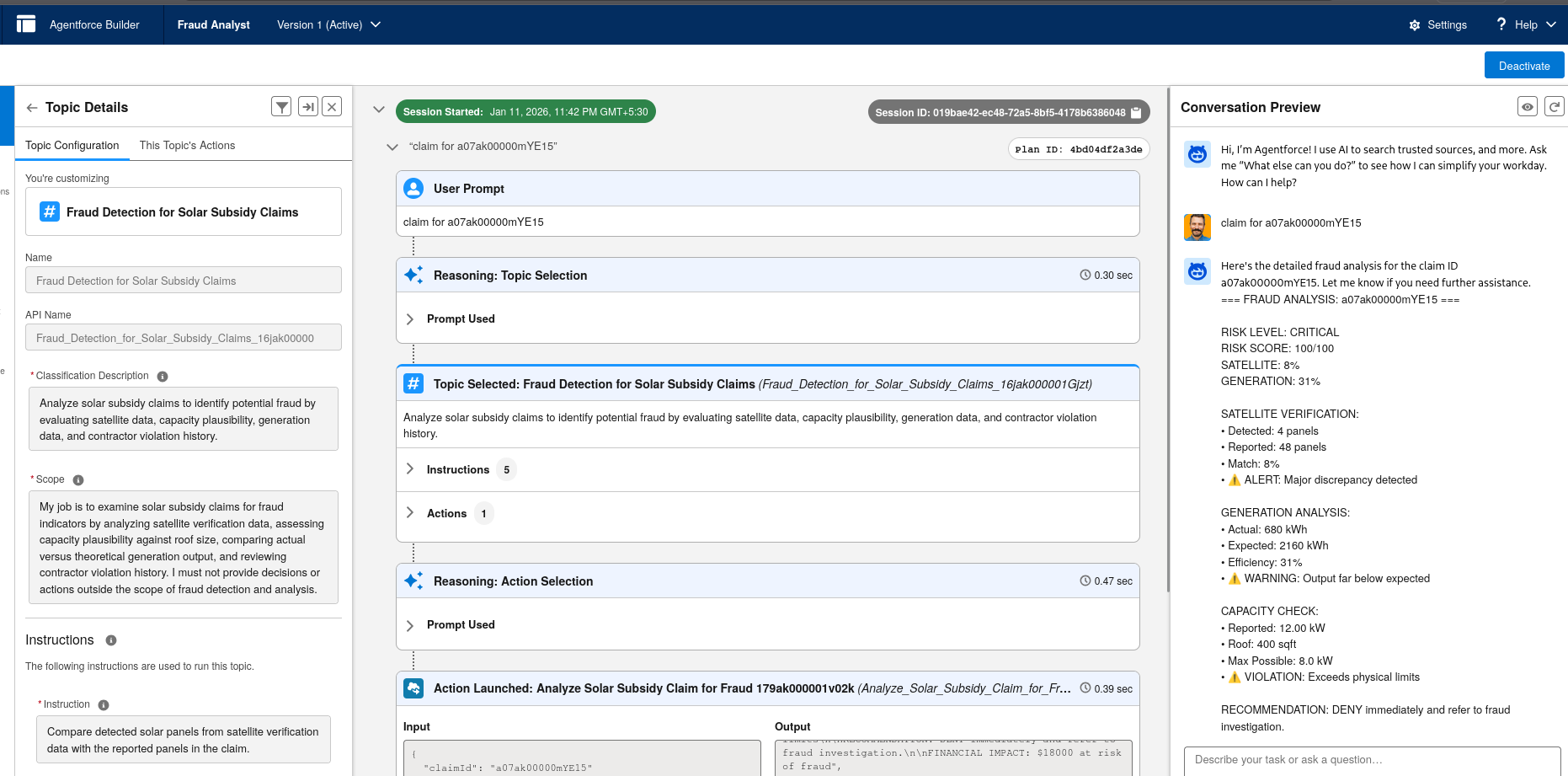Image resolution: width=1568 pixels, height=776 pixels.
Task: Expand Prompt Used under Reasoning: Topic Selection
Action: 410,319
